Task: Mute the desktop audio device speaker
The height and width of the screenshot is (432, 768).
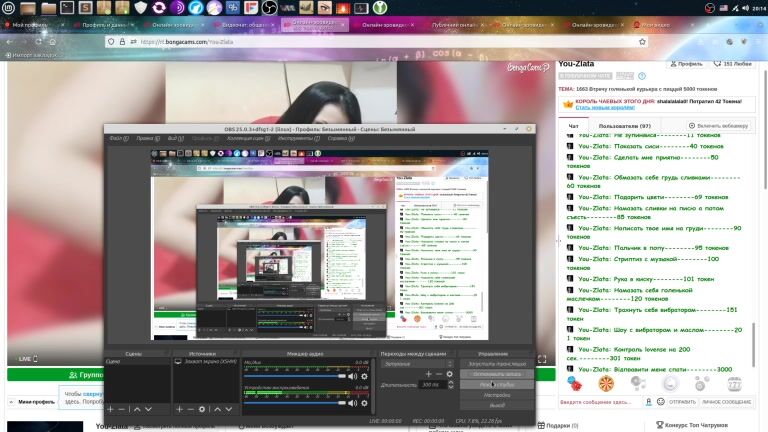Action: tap(352, 402)
